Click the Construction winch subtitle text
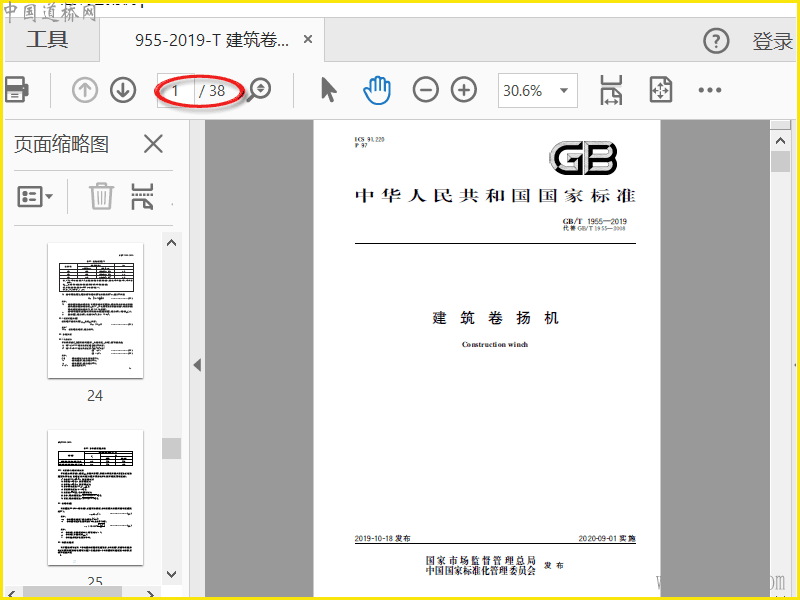The height and width of the screenshot is (600, 800). tap(495, 344)
